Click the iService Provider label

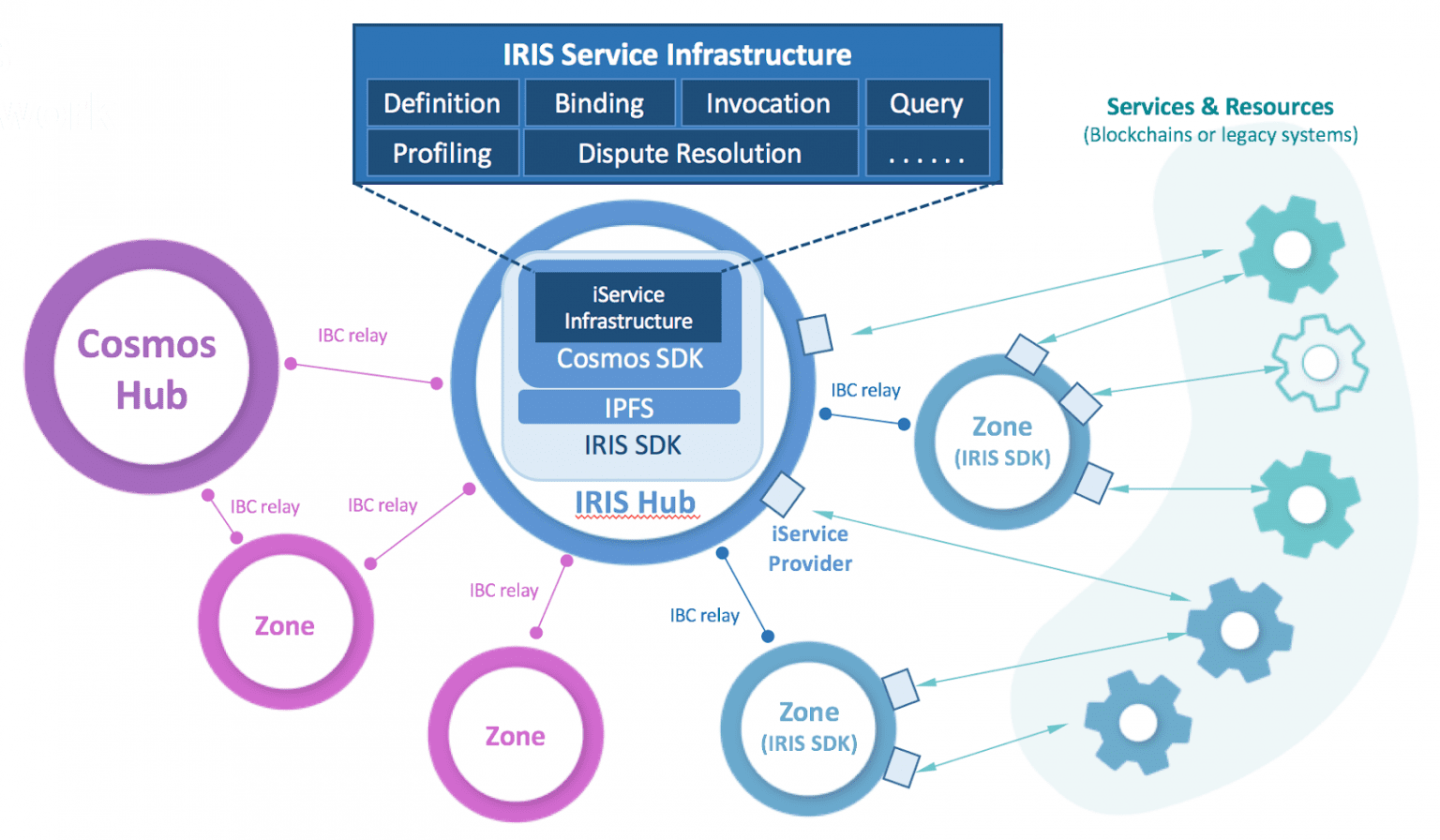(x=810, y=548)
